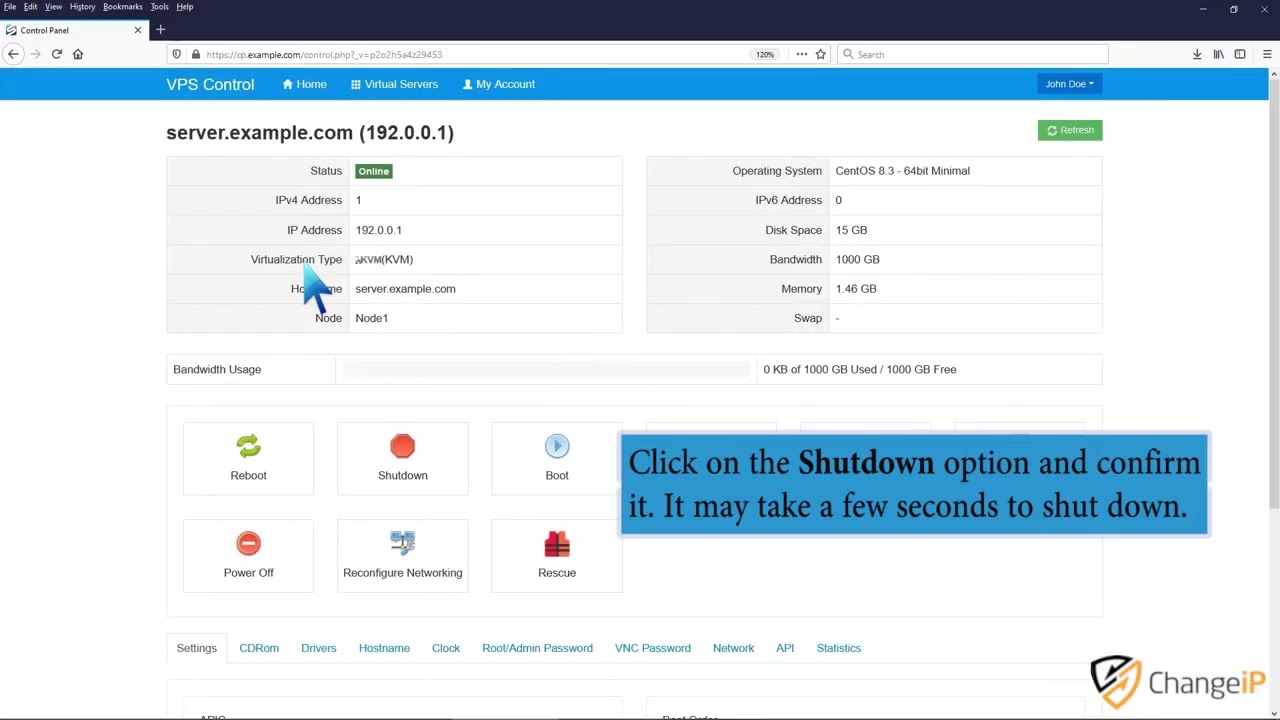Open Reconfigure Networking icon
The height and width of the screenshot is (720, 1280).
tap(402, 544)
